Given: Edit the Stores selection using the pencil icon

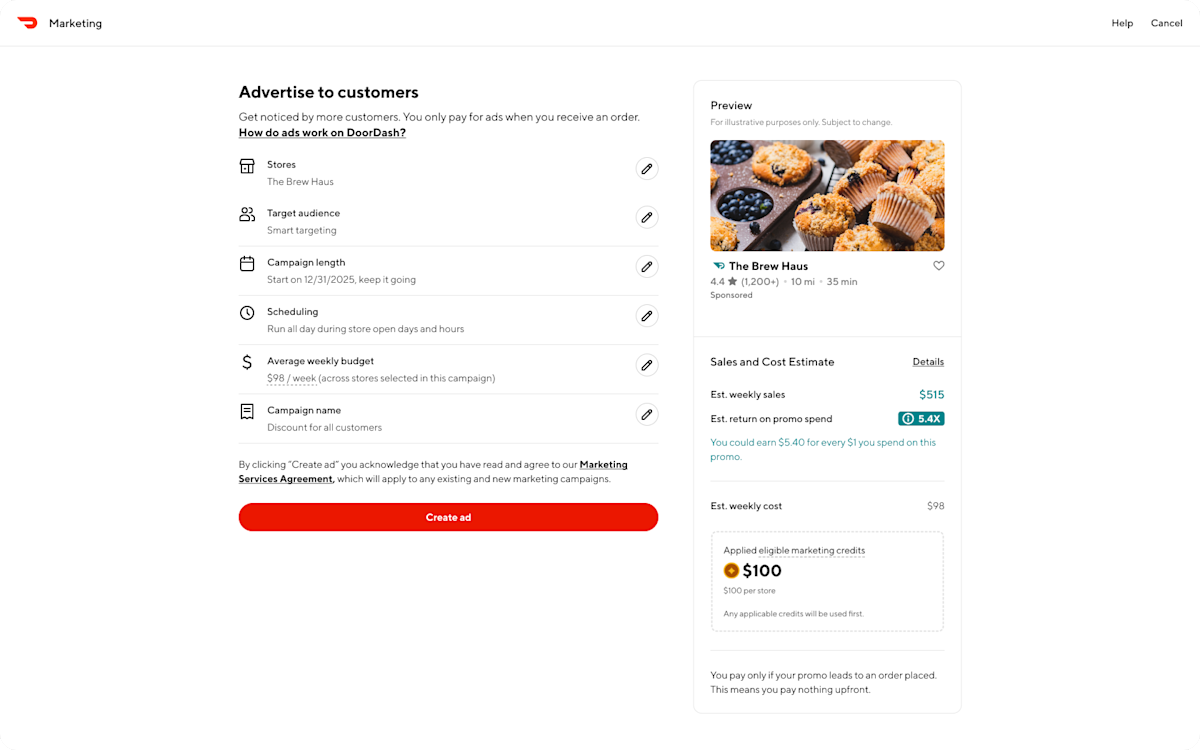Looking at the screenshot, I should (647, 168).
